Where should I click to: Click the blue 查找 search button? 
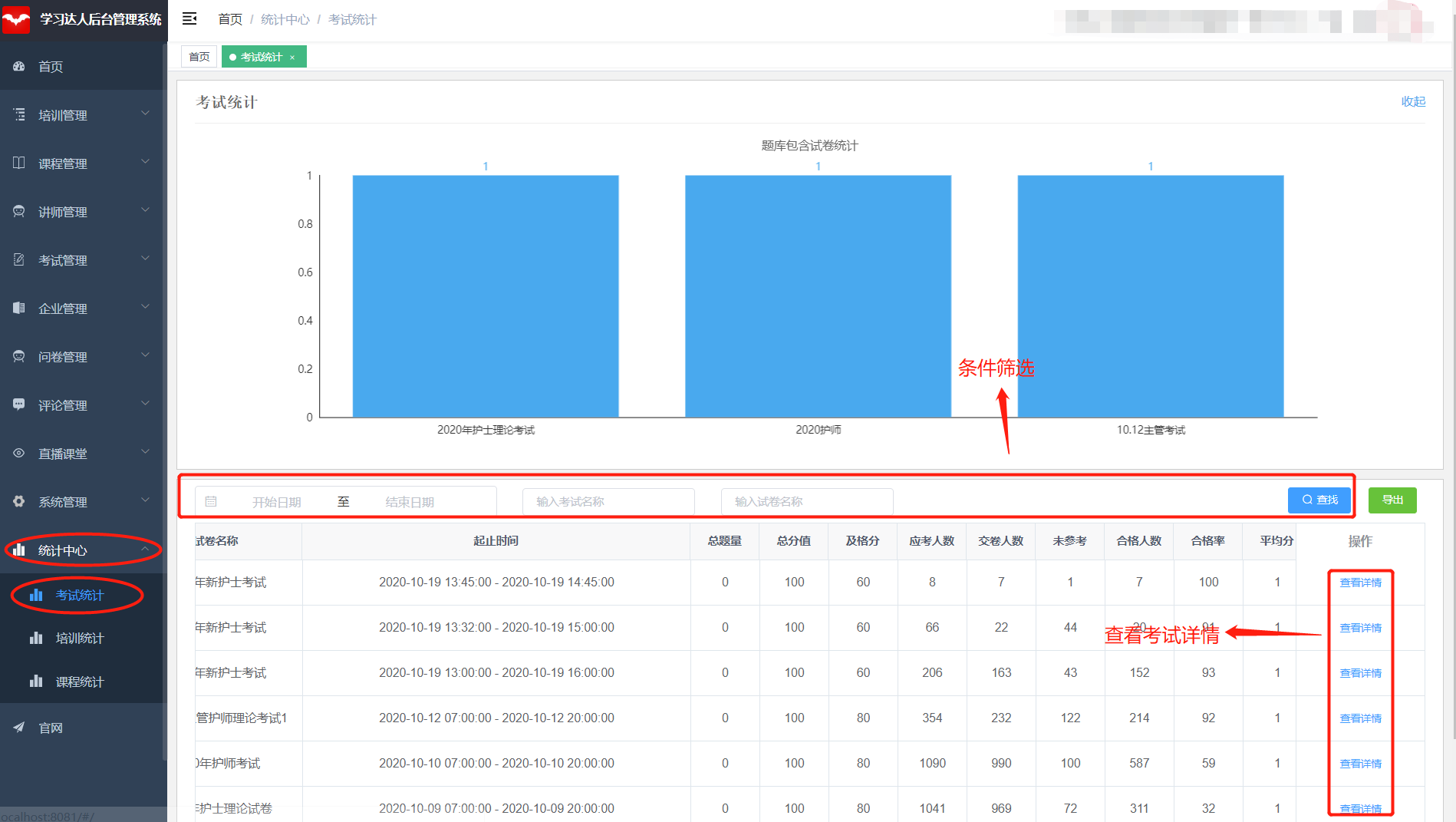[1319, 500]
